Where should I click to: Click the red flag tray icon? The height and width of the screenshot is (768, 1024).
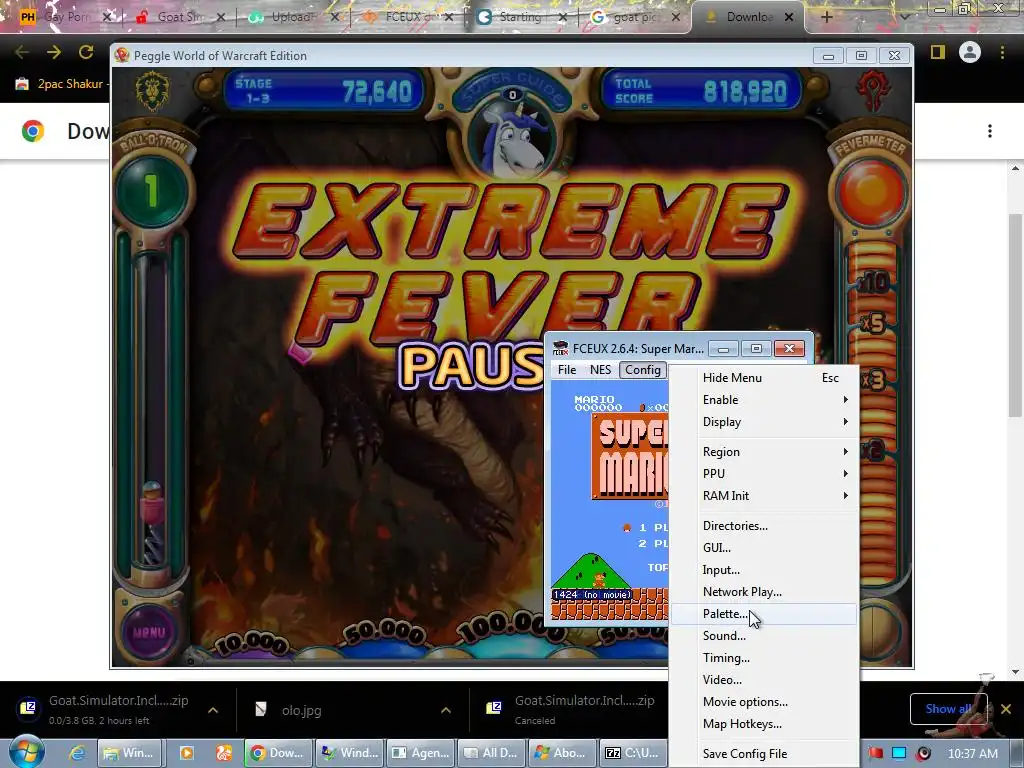[876, 753]
